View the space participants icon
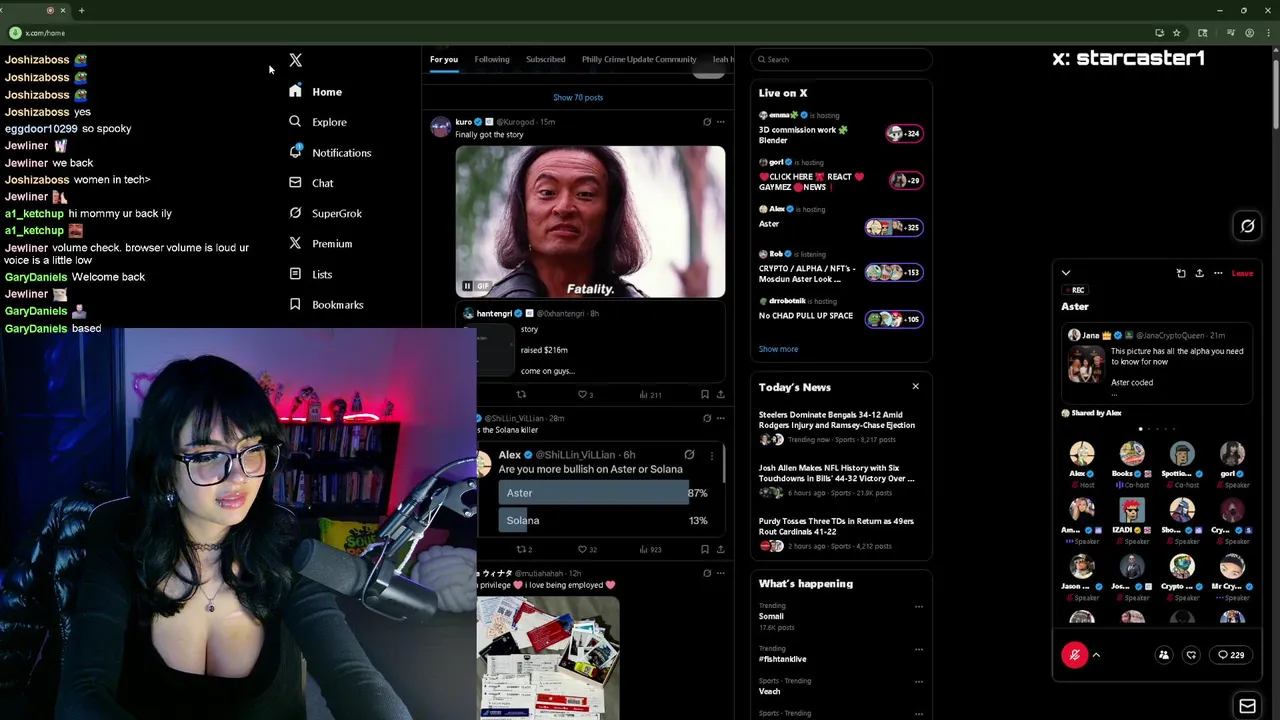 click(x=1164, y=655)
